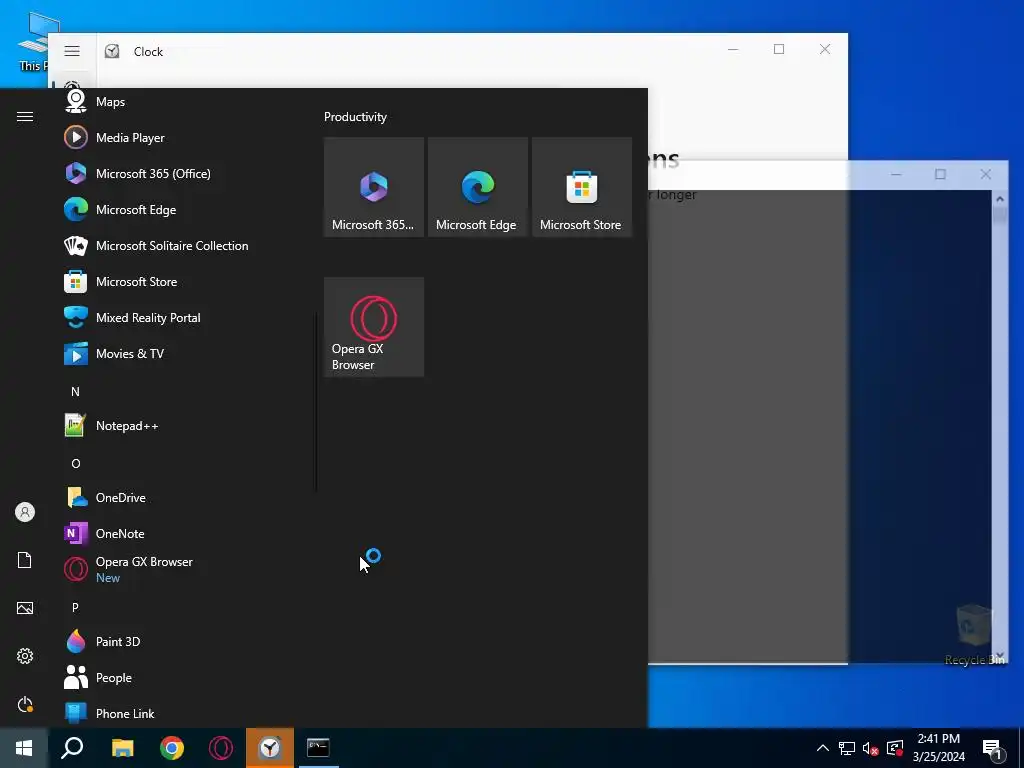
Task: Click the Start app list scrollbar
Action: [317, 400]
